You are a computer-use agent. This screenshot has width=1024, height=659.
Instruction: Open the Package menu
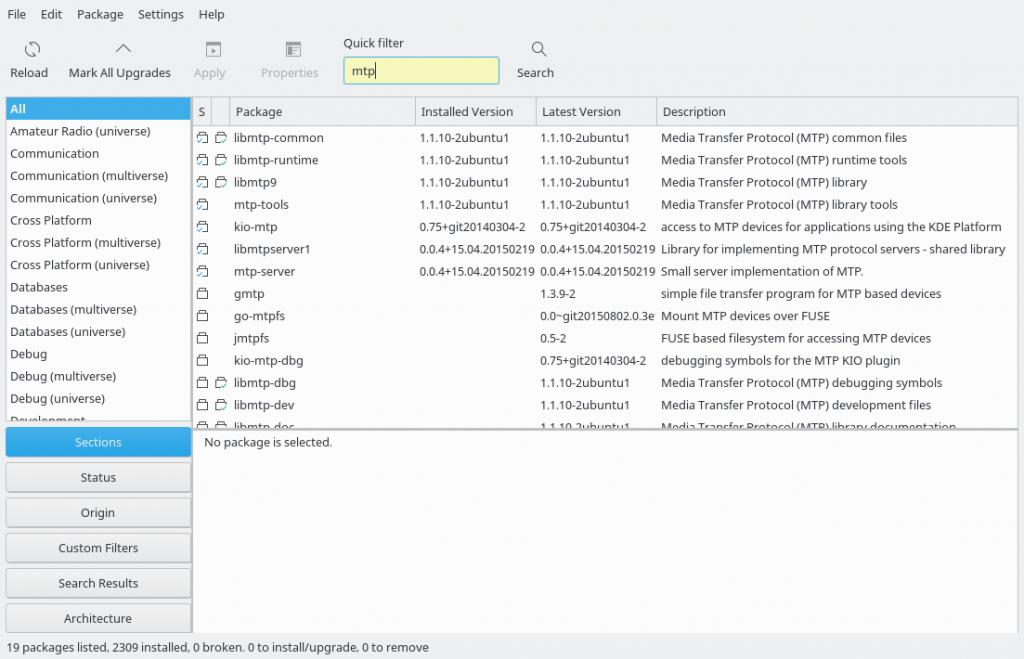(100, 15)
